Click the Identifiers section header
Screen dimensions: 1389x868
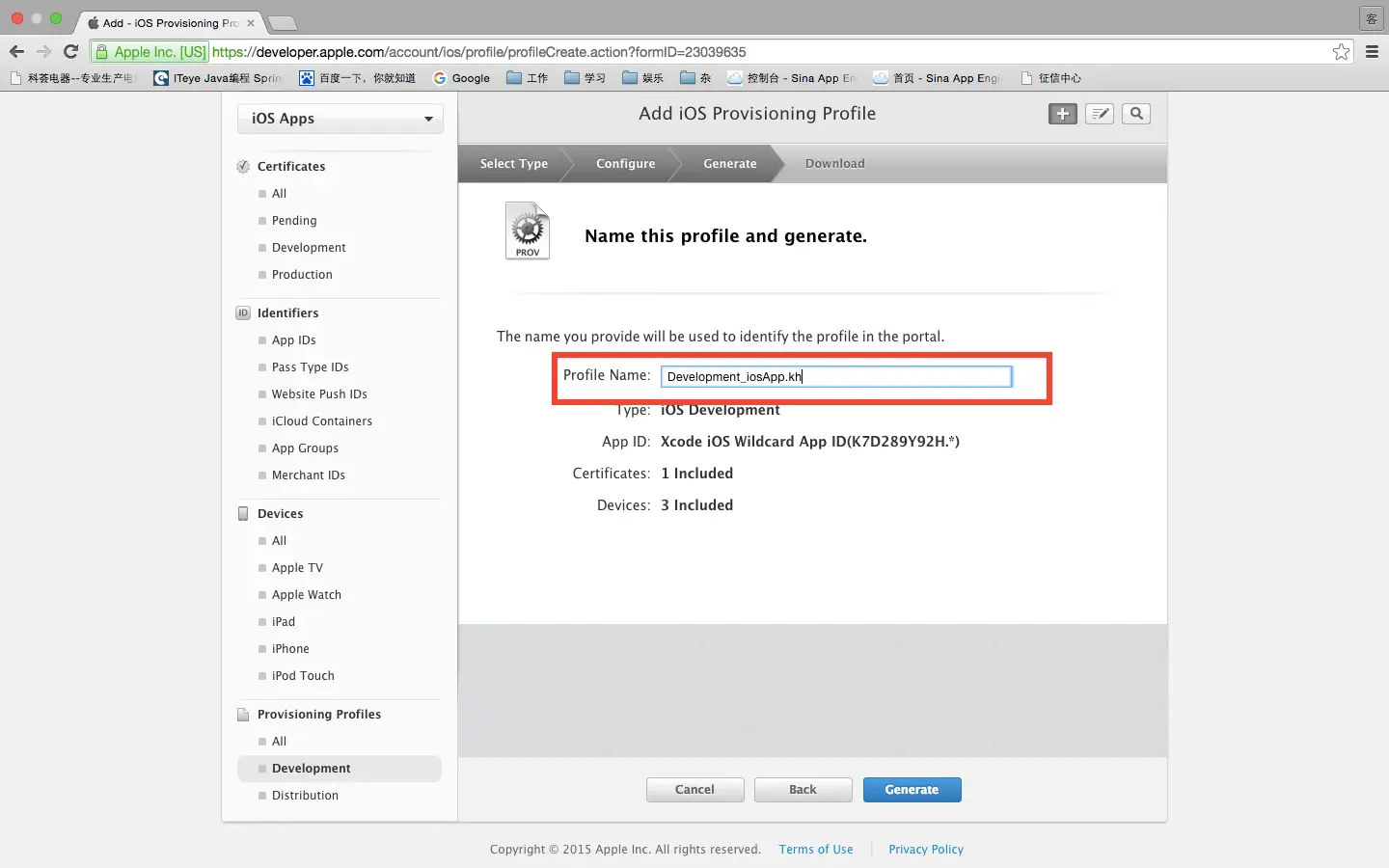click(287, 313)
